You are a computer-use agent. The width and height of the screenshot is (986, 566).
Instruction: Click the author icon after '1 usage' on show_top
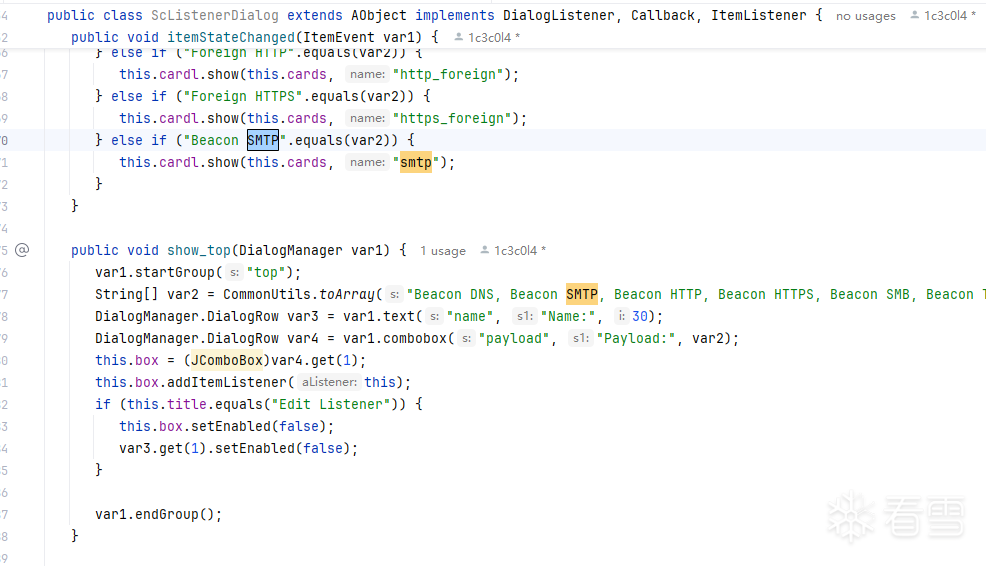[x=484, y=250]
